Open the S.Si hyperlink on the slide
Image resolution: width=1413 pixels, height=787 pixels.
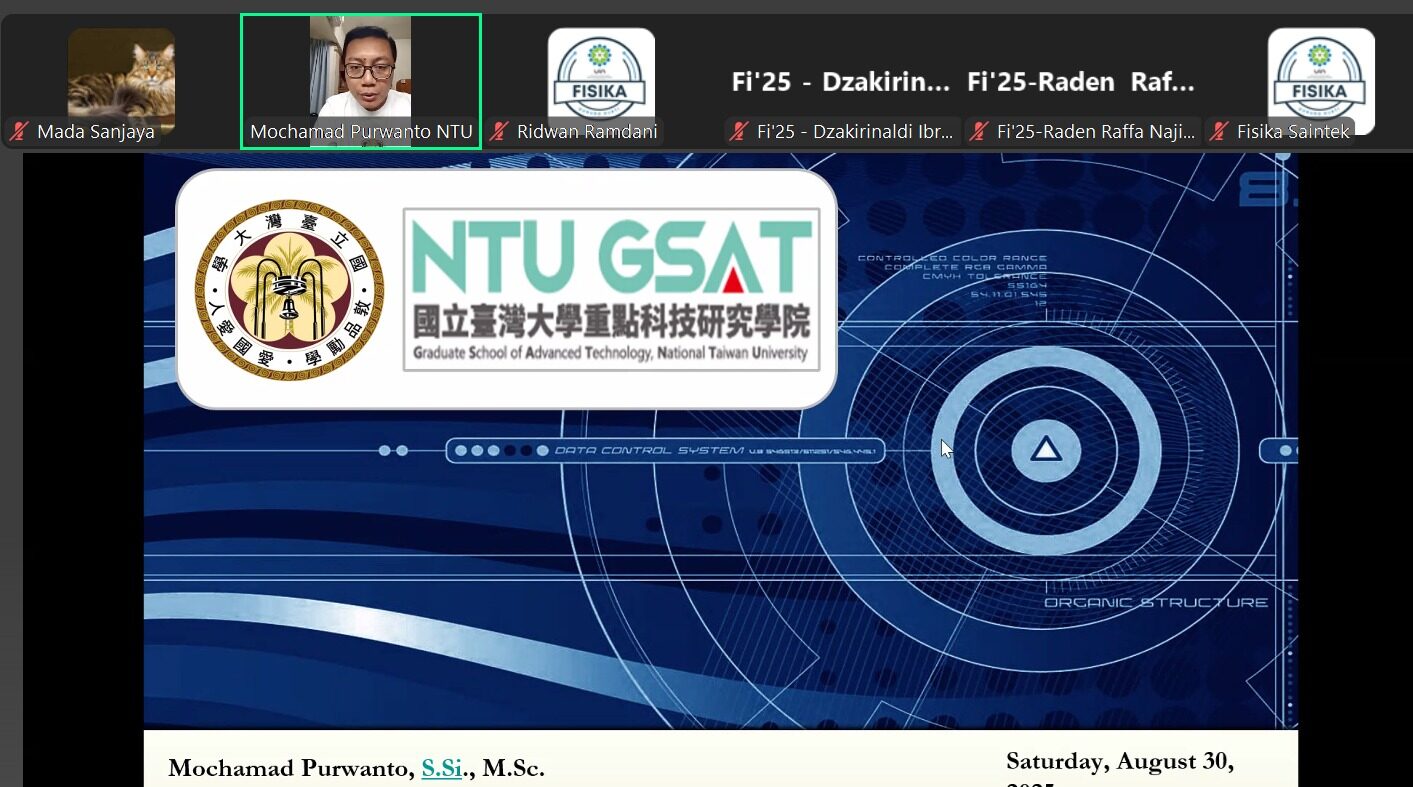pos(441,768)
